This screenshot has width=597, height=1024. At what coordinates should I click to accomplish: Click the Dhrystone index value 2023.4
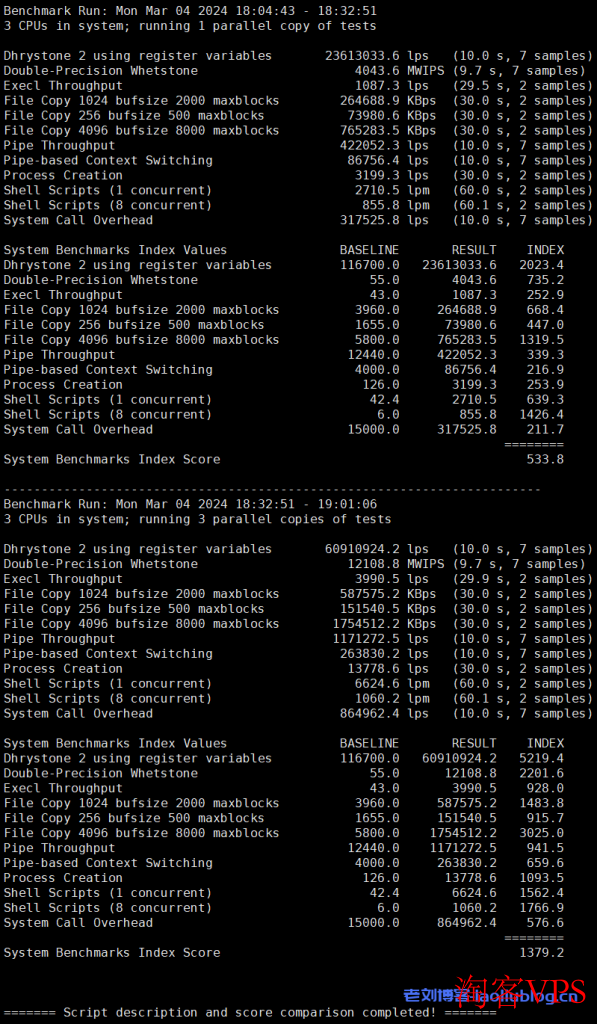(541, 265)
